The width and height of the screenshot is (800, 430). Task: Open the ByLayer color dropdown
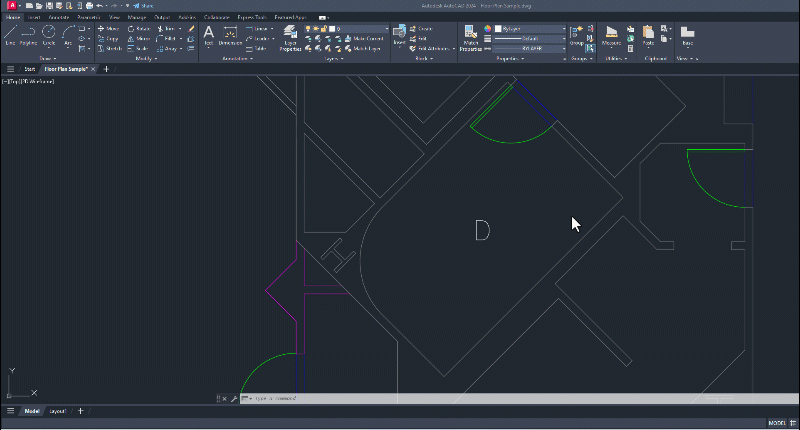(530, 28)
